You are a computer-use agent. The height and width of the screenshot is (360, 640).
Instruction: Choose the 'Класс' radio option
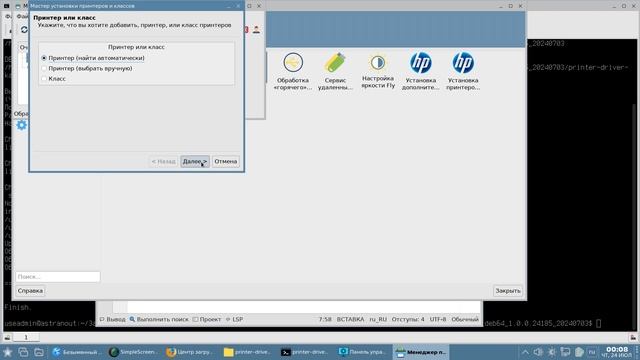click(x=53, y=78)
